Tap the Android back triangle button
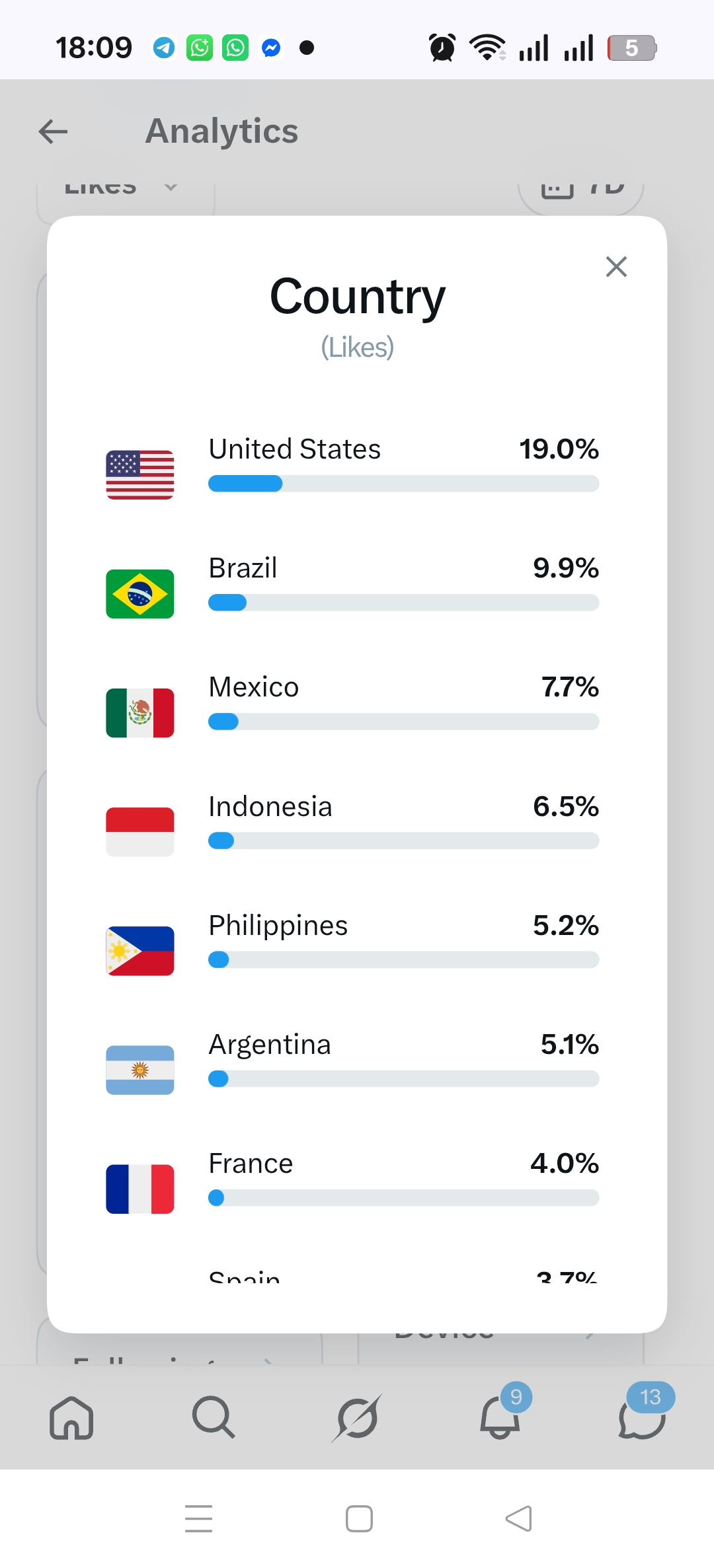714x1568 pixels. 518,1518
